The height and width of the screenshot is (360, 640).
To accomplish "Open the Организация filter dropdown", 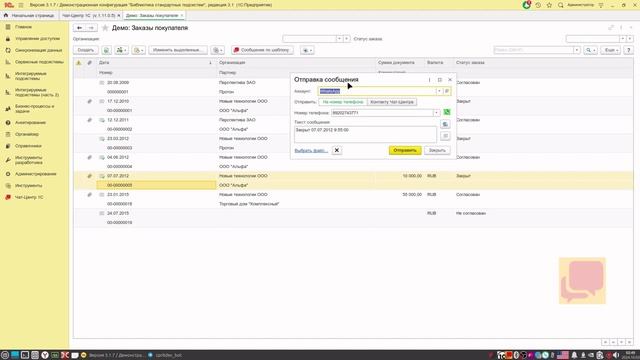I will [x=339, y=39].
